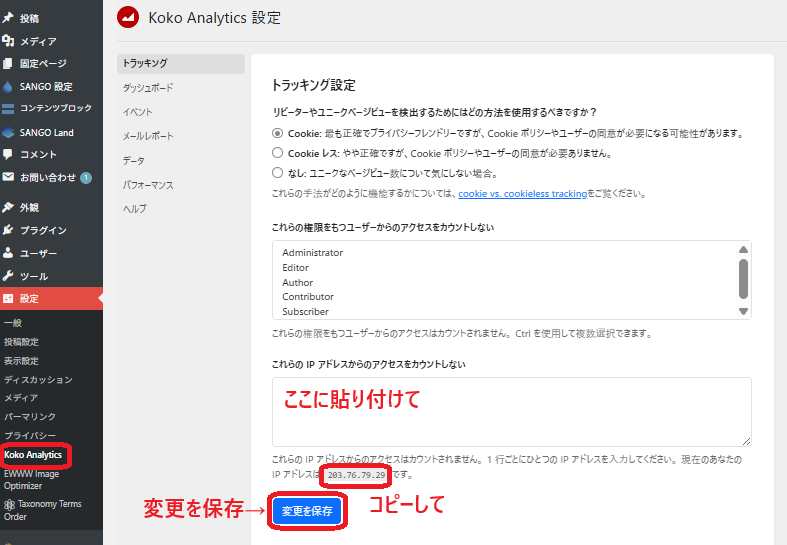
Task: Open the メールレポート settings tab
Action: (148, 136)
